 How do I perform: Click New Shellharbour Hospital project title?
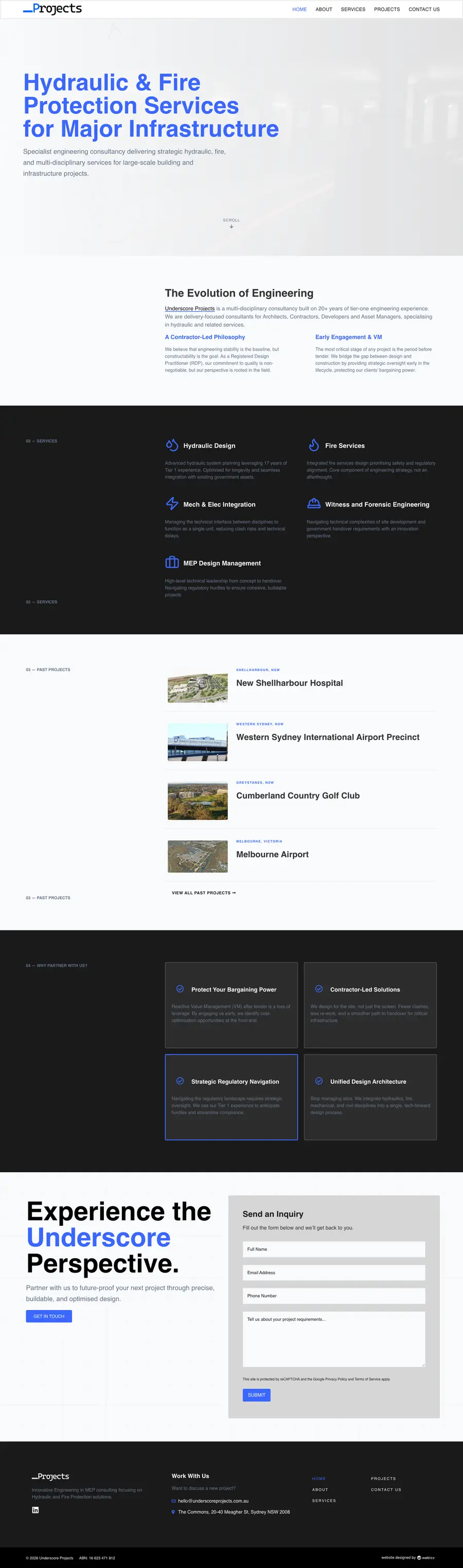[x=290, y=683]
